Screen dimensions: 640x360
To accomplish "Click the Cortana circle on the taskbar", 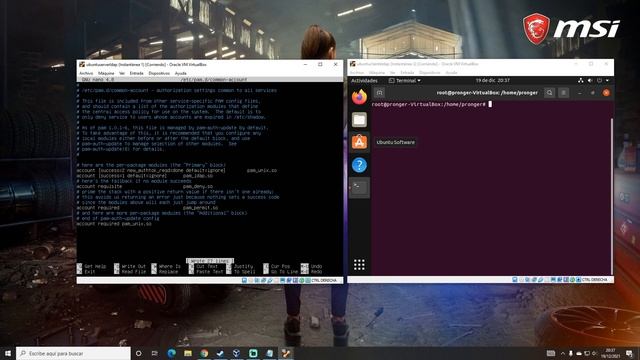I will coord(138,353).
